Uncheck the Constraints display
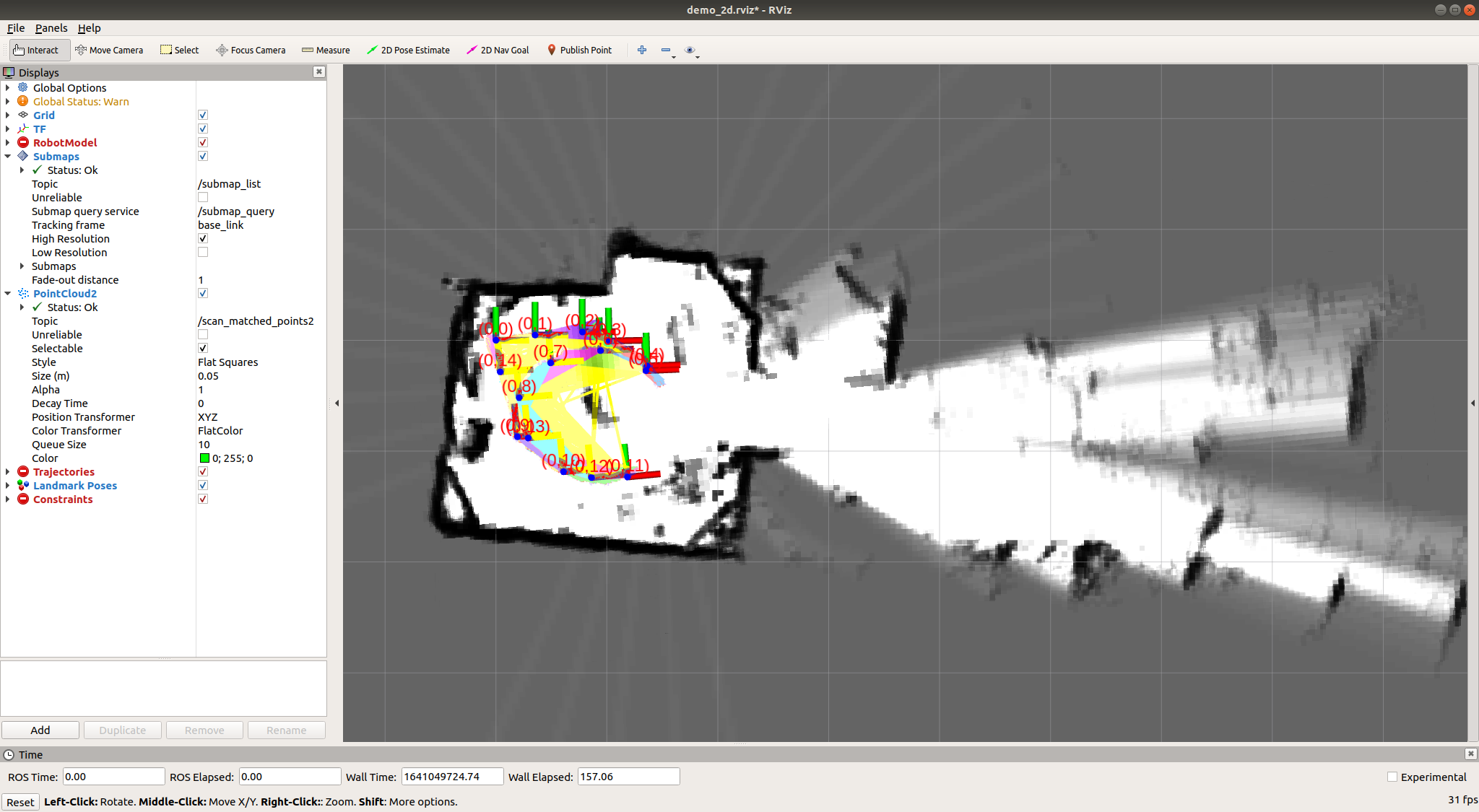The image size is (1479, 812). pyautogui.click(x=203, y=499)
